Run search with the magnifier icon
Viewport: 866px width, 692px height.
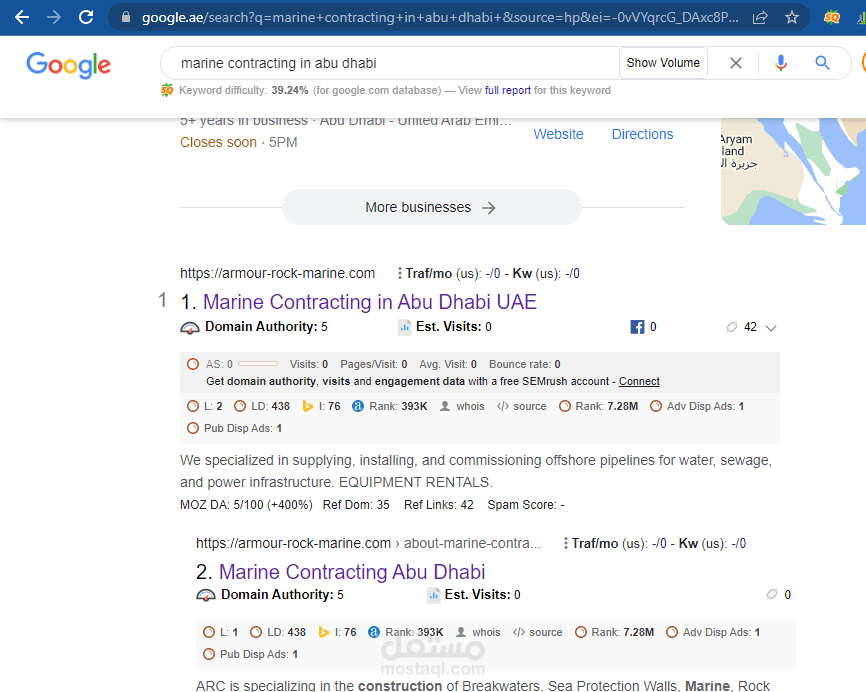(822, 63)
